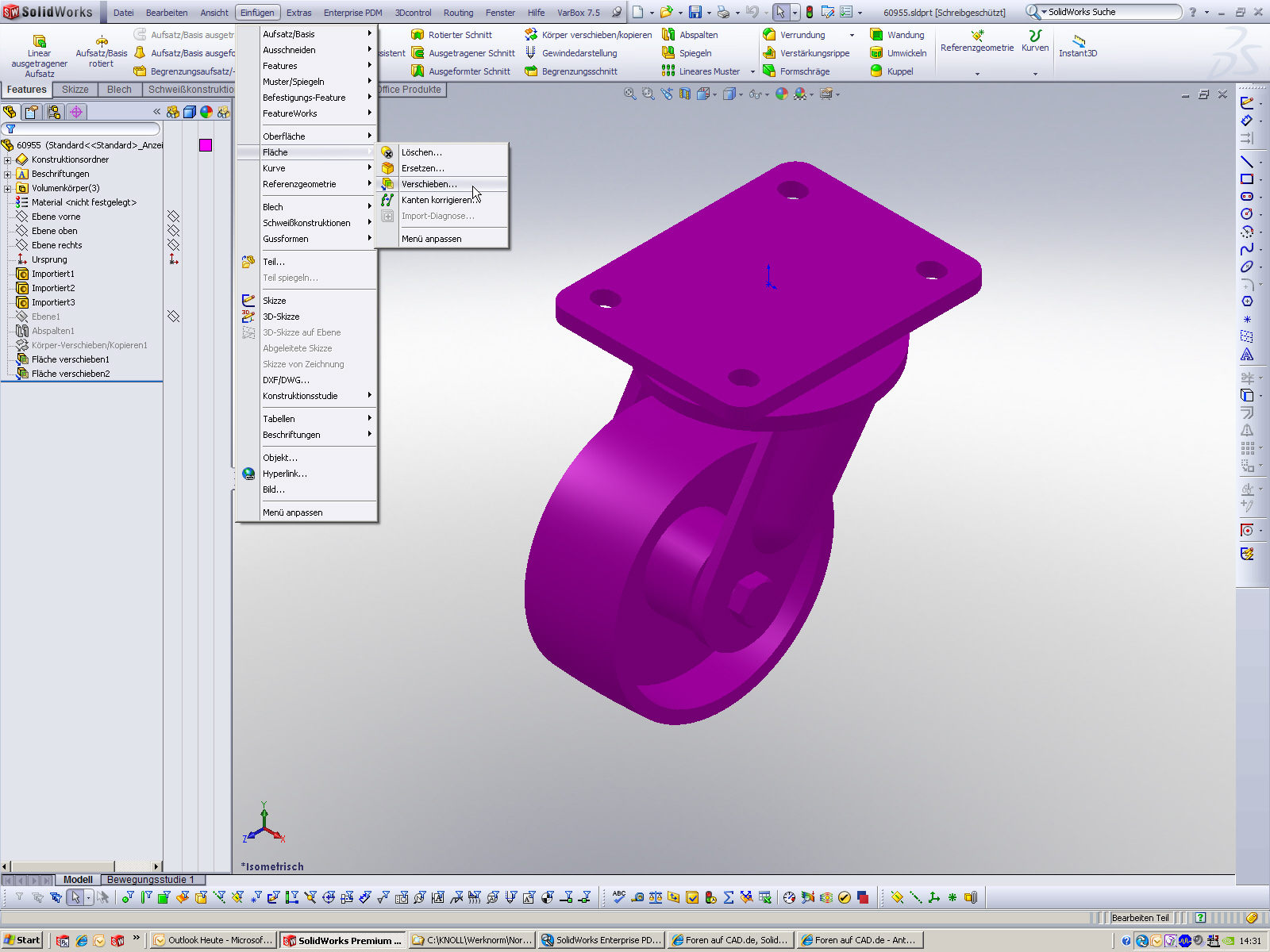The height and width of the screenshot is (952, 1270).
Task: Switch to Outlook Heute taskbar window
Action: (x=214, y=940)
